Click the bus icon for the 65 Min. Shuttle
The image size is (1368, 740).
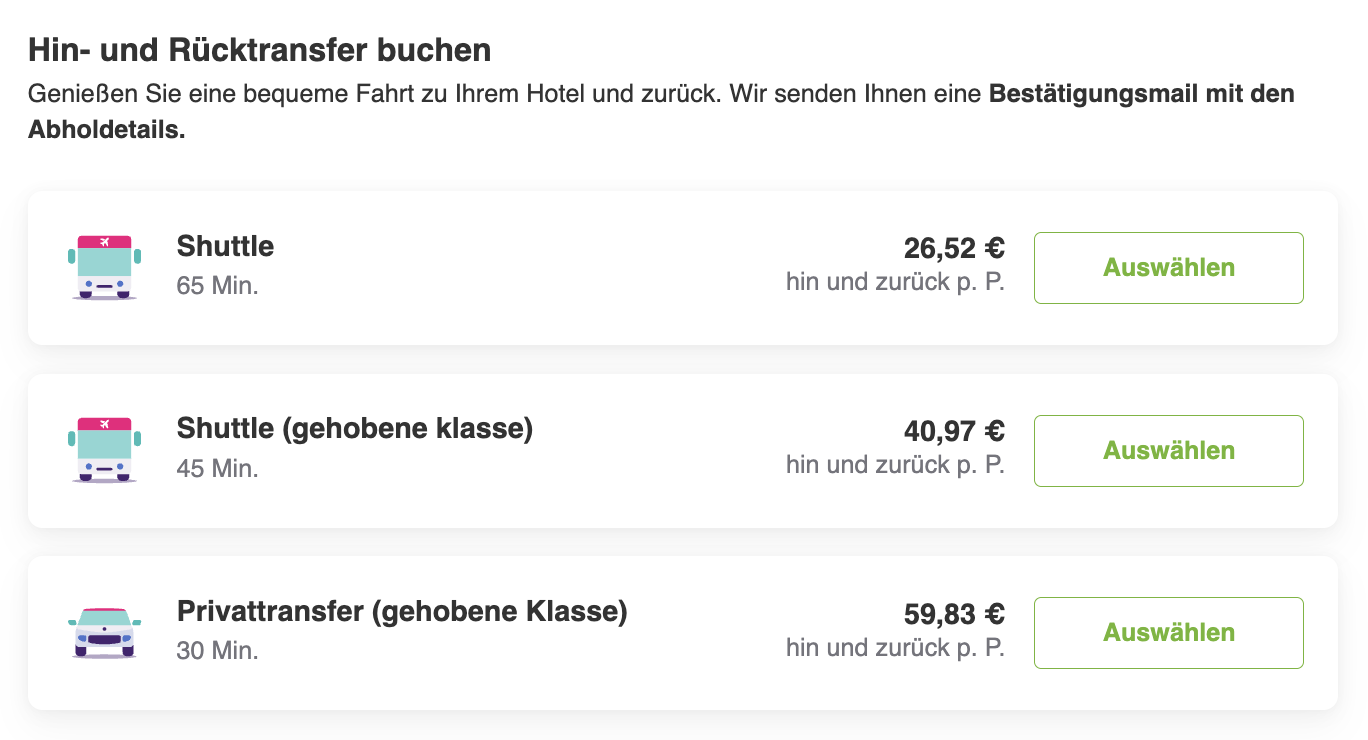(104, 268)
